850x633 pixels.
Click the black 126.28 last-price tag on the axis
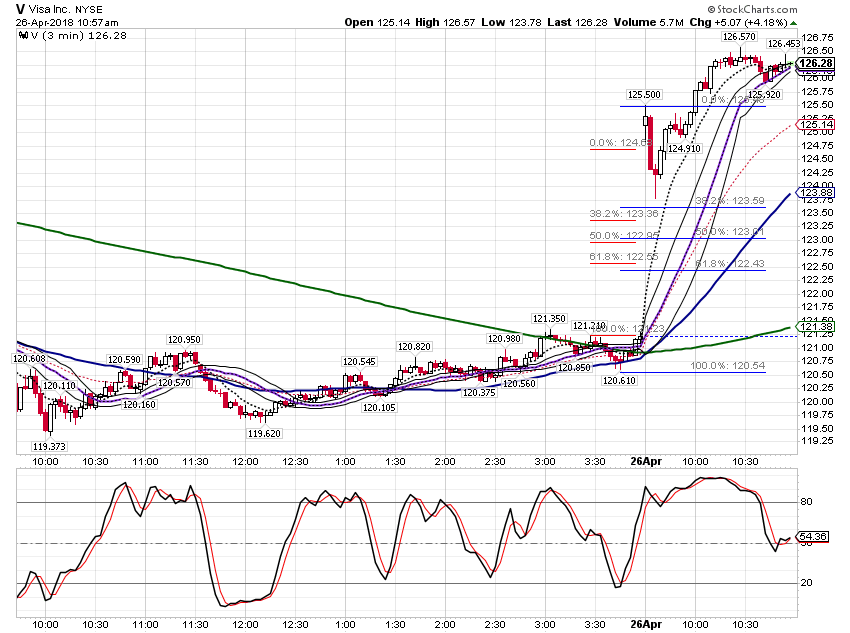(x=816, y=63)
